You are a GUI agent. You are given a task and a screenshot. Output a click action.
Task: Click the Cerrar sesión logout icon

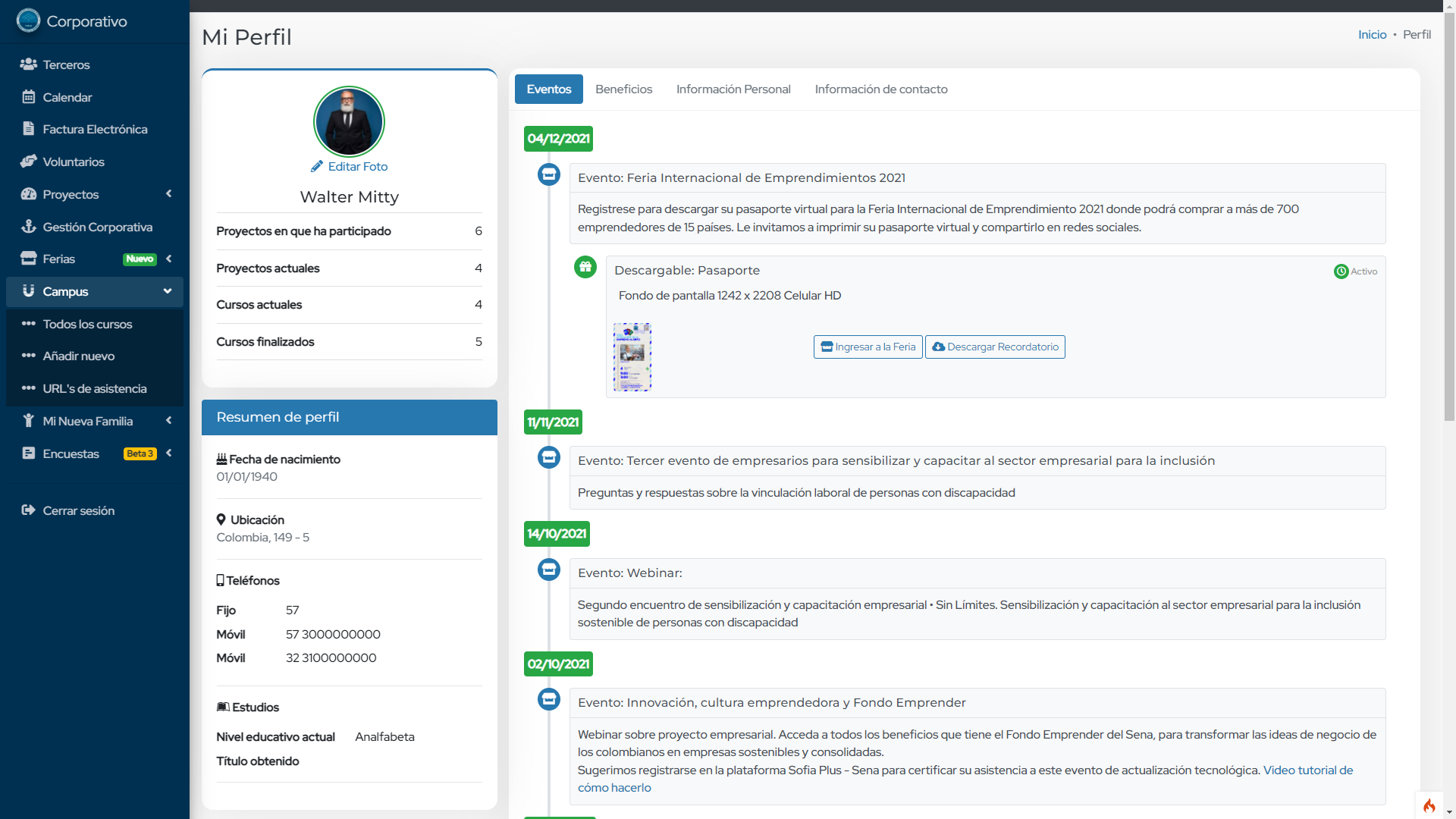coord(28,510)
